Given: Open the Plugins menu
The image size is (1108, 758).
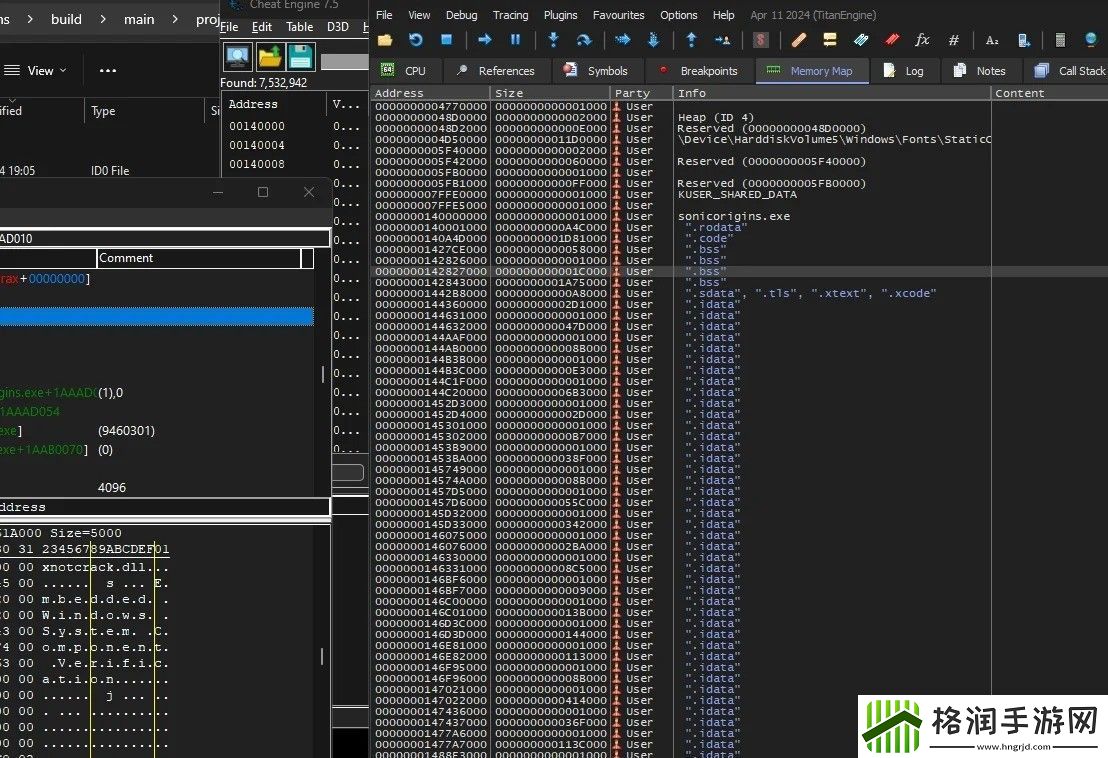Looking at the screenshot, I should [560, 15].
